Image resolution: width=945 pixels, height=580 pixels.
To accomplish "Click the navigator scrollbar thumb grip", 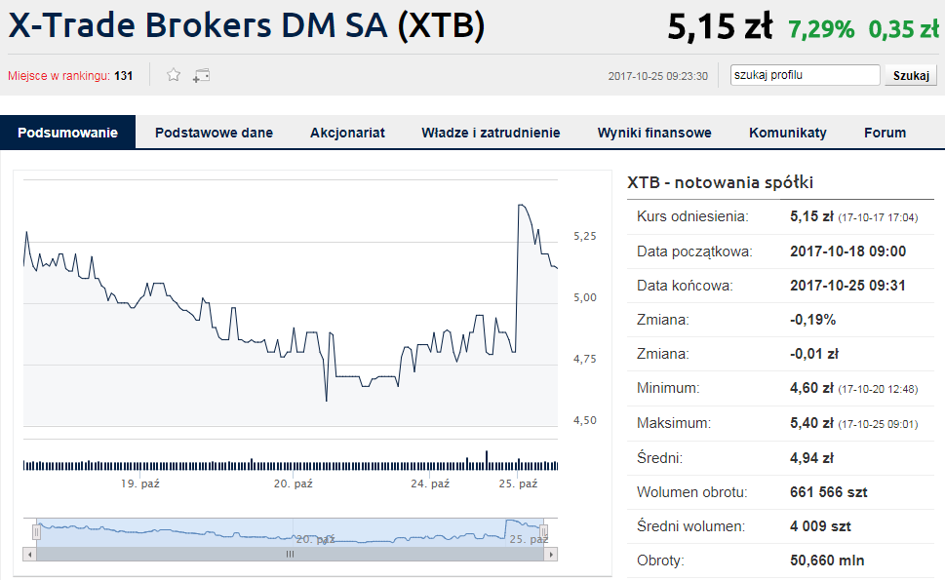I will click(x=290, y=554).
